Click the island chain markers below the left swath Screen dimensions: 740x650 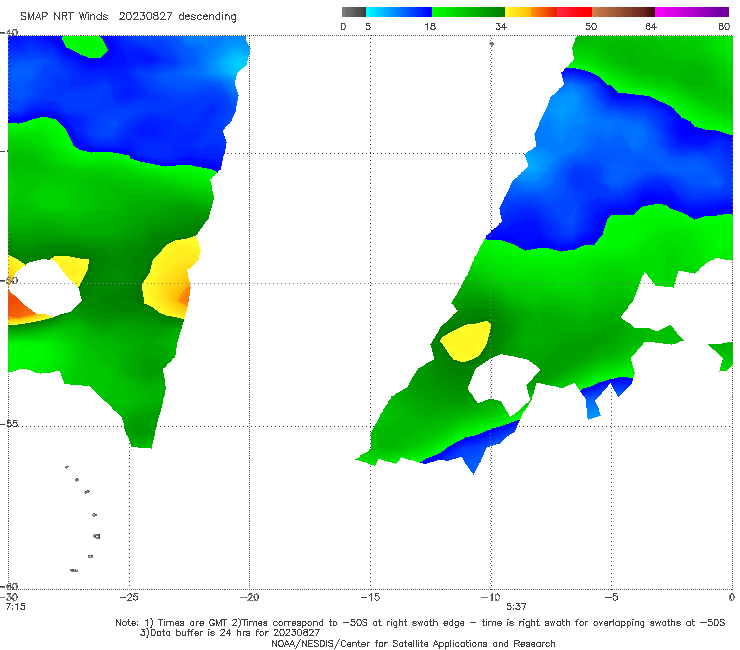click(84, 519)
